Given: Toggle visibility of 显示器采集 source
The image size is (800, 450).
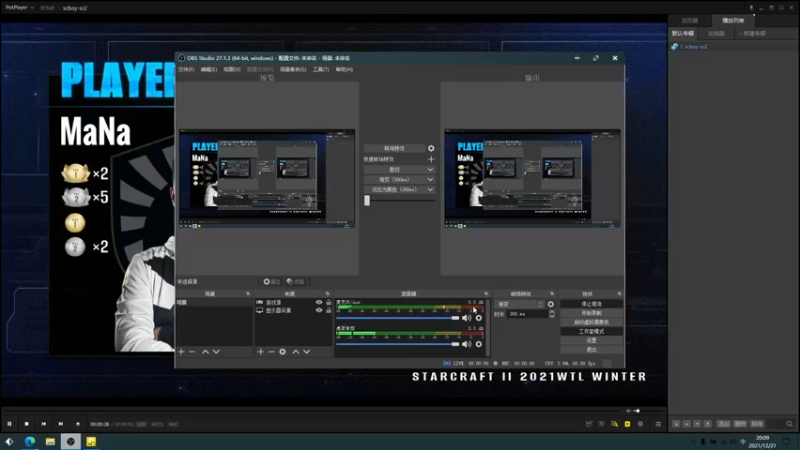Looking at the screenshot, I should (x=319, y=310).
